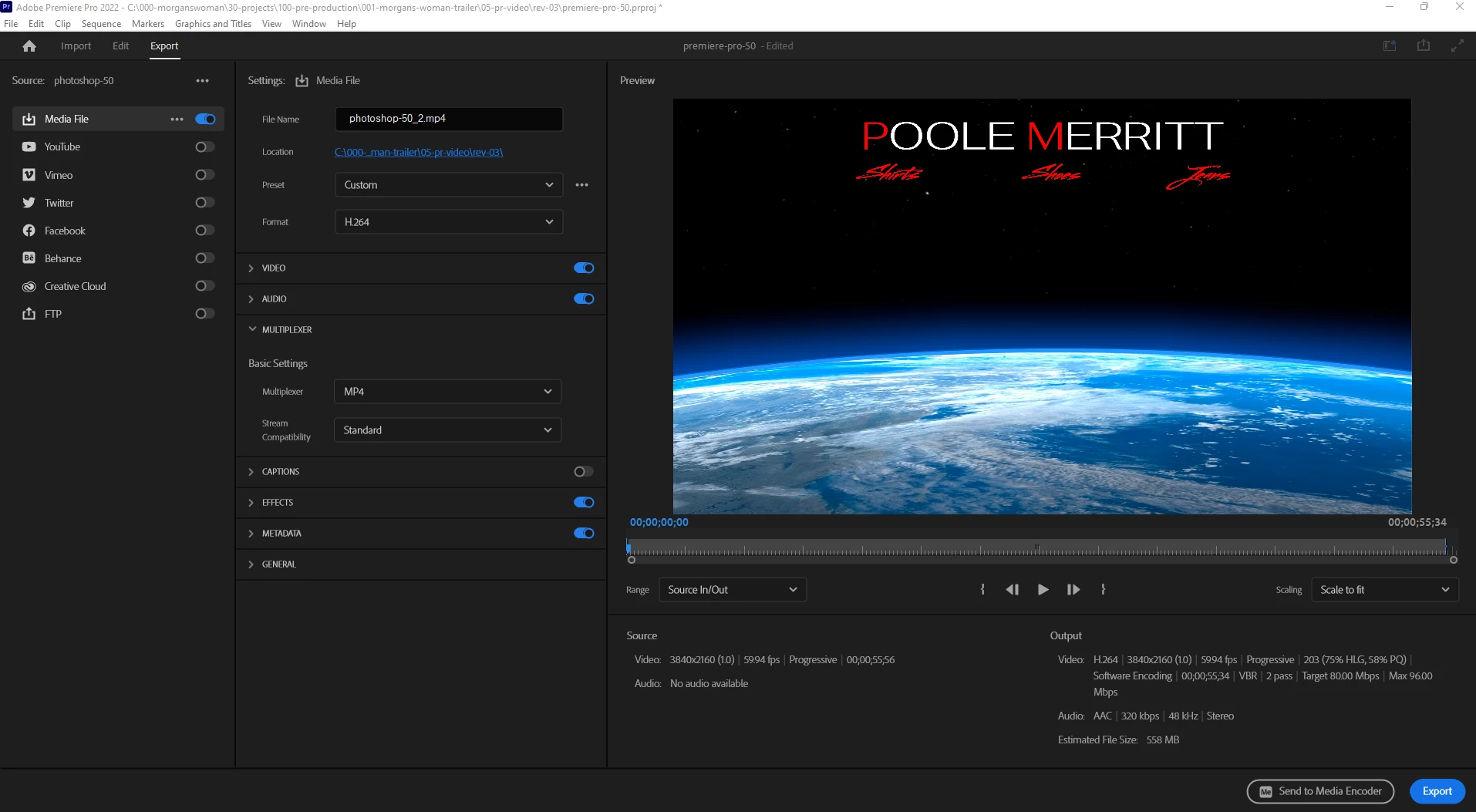The image size is (1476, 812).
Task: Click the Vimeo destination icon
Action: pos(29,175)
